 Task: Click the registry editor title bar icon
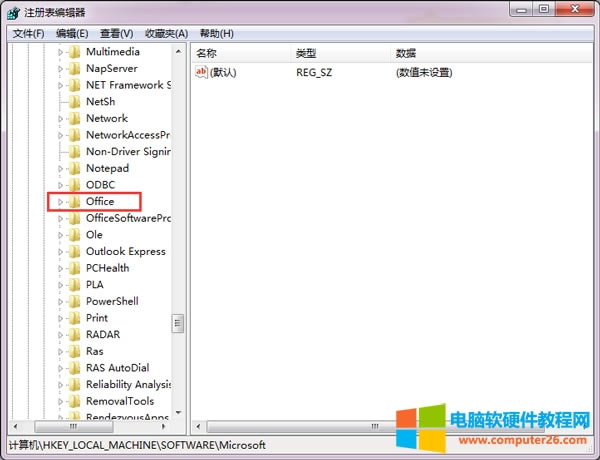[14, 13]
